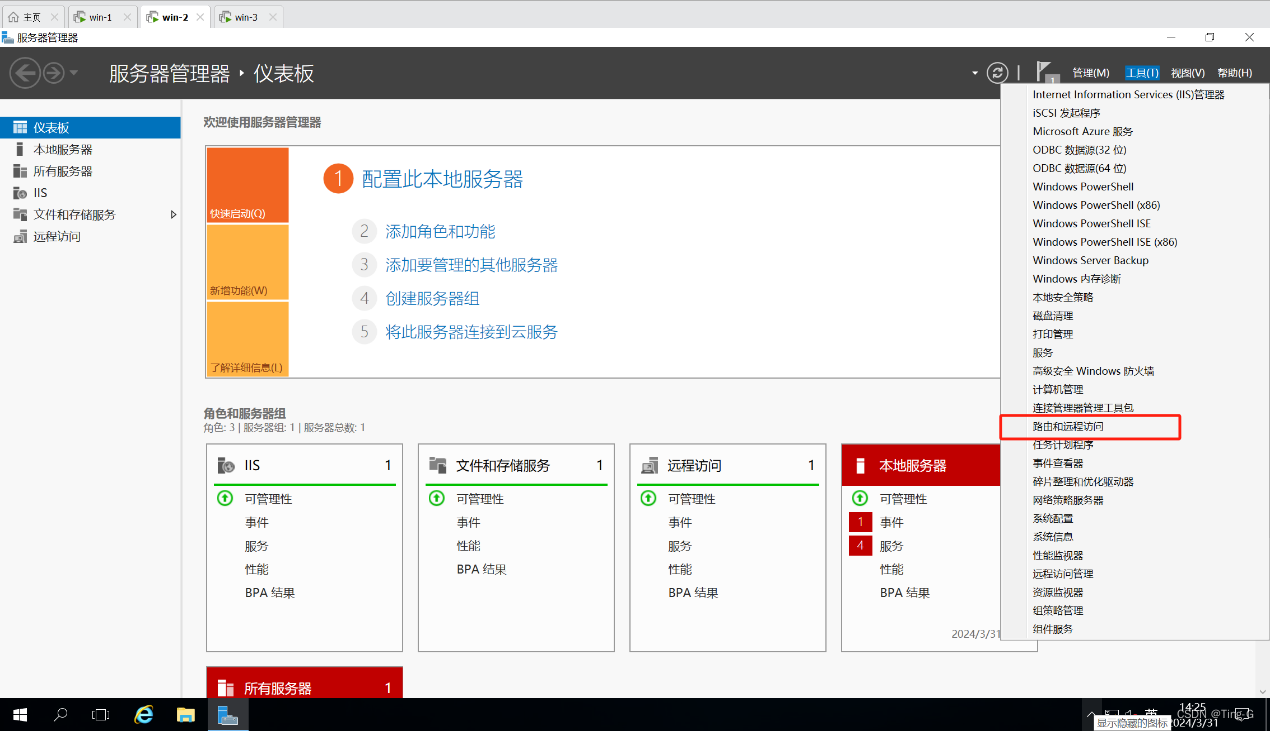Click 添加要管理的其他服务器 link
This screenshot has width=1270, height=731.
[x=471, y=265]
